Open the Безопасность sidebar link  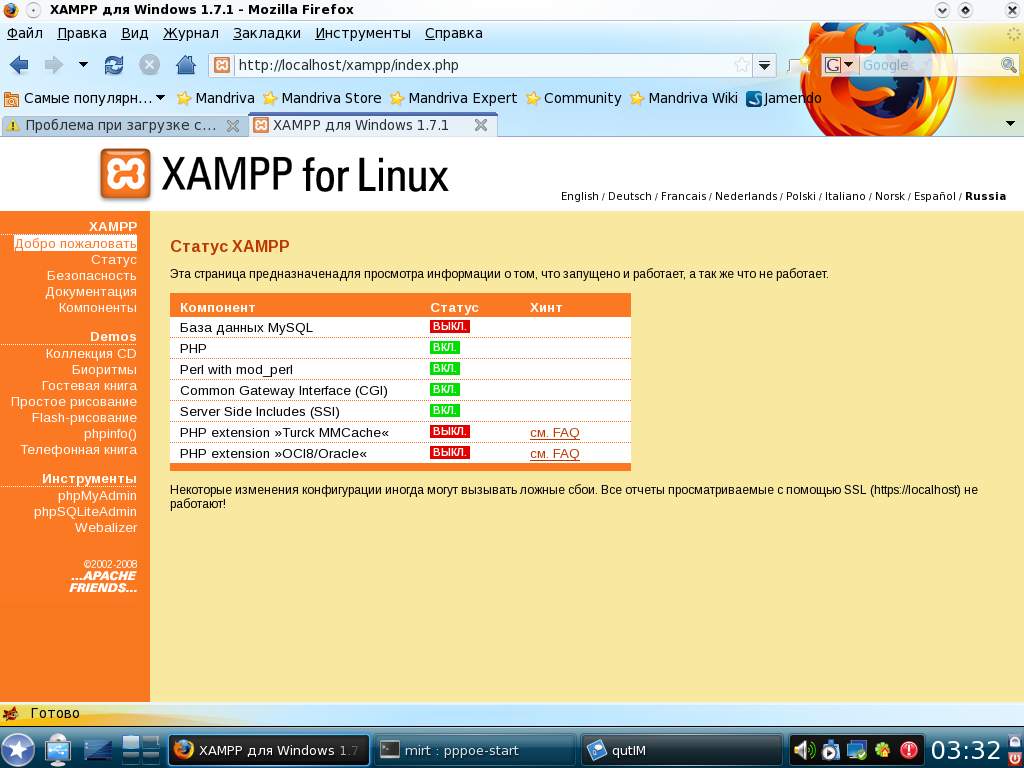91,276
